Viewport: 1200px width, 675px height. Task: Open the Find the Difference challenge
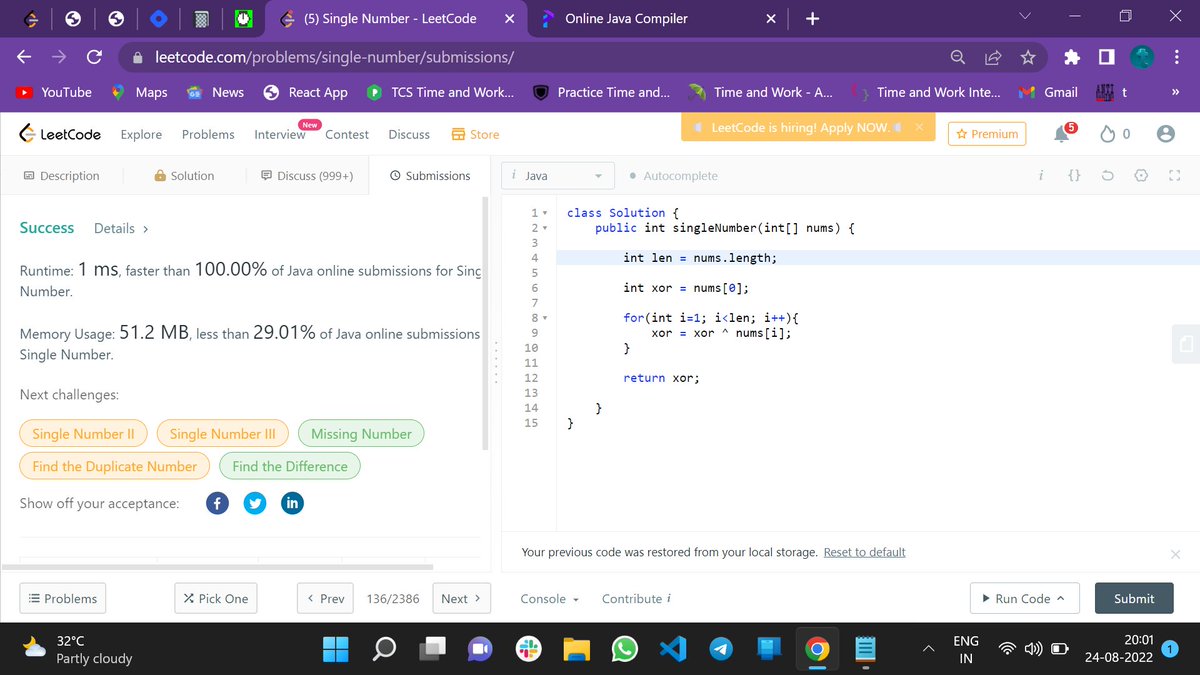coord(290,466)
